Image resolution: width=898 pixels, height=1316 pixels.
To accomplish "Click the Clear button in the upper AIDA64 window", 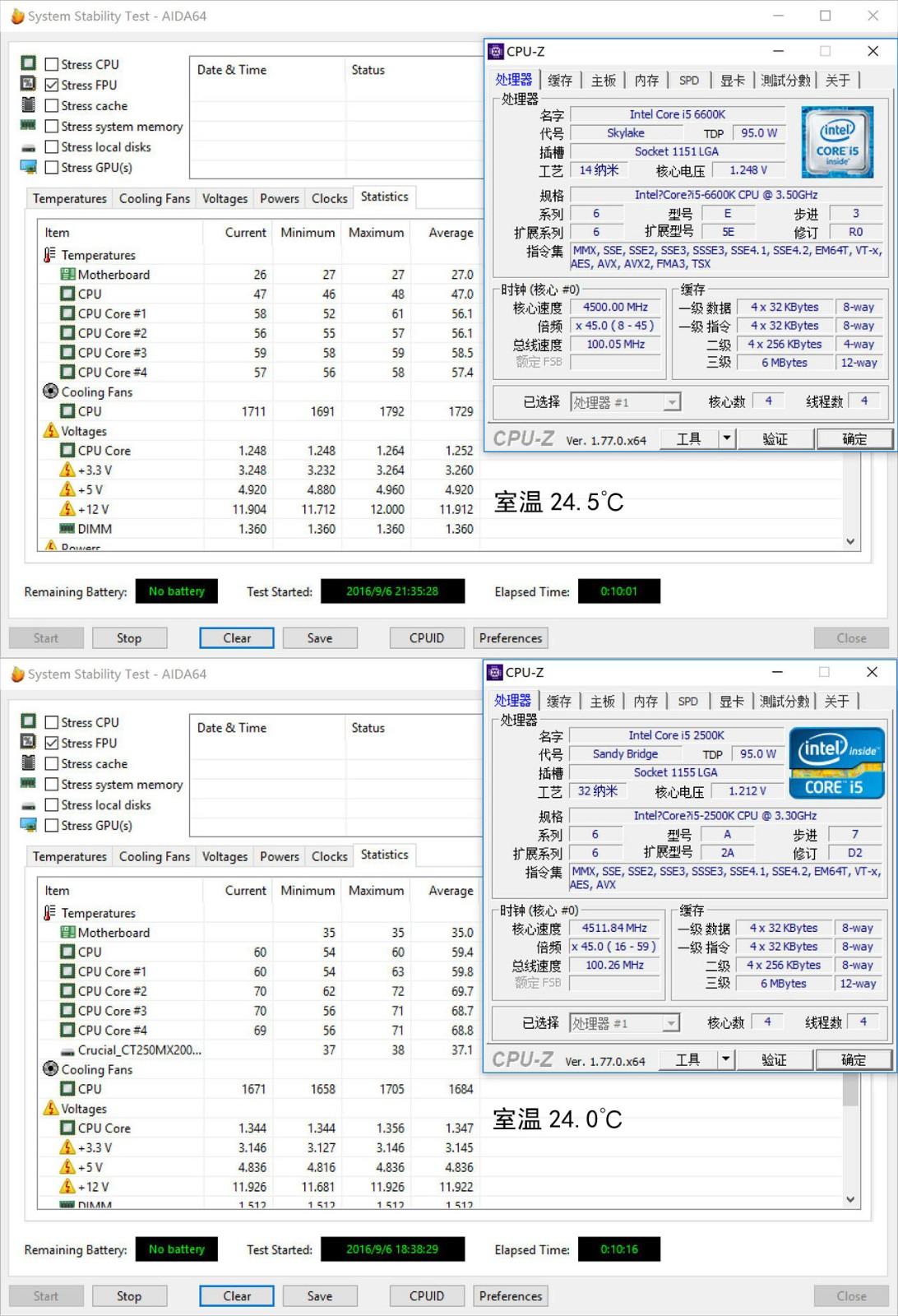I will pyautogui.click(x=237, y=638).
